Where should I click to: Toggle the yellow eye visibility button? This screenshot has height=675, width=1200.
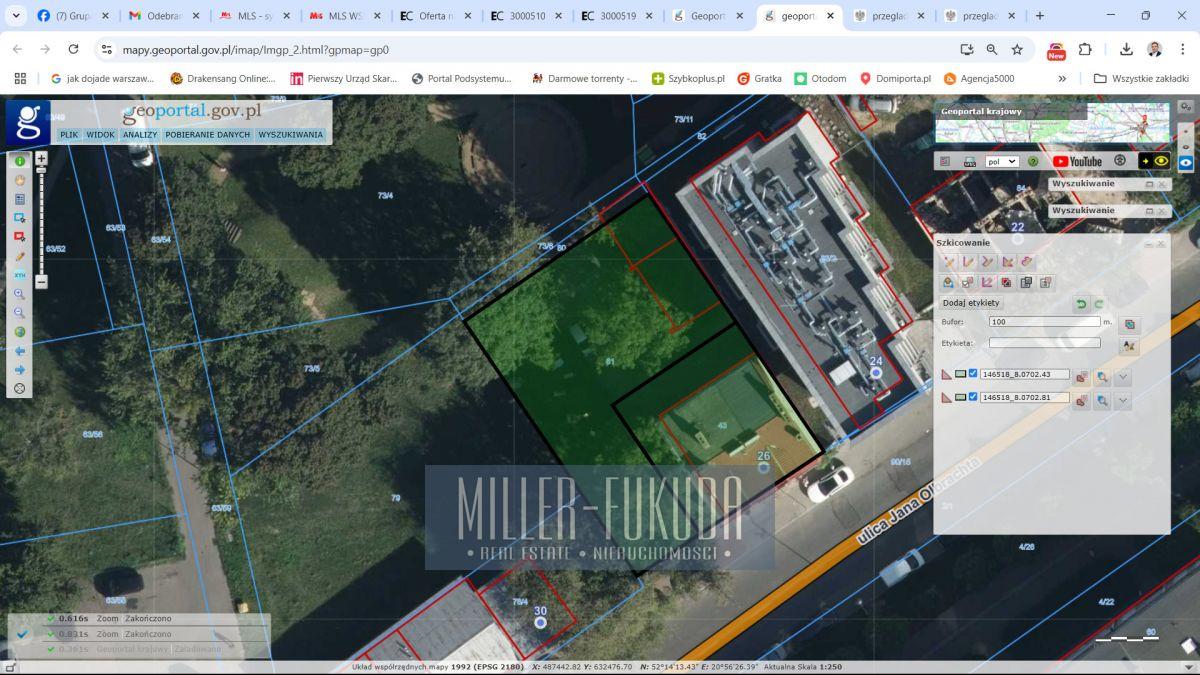point(1161,161)
